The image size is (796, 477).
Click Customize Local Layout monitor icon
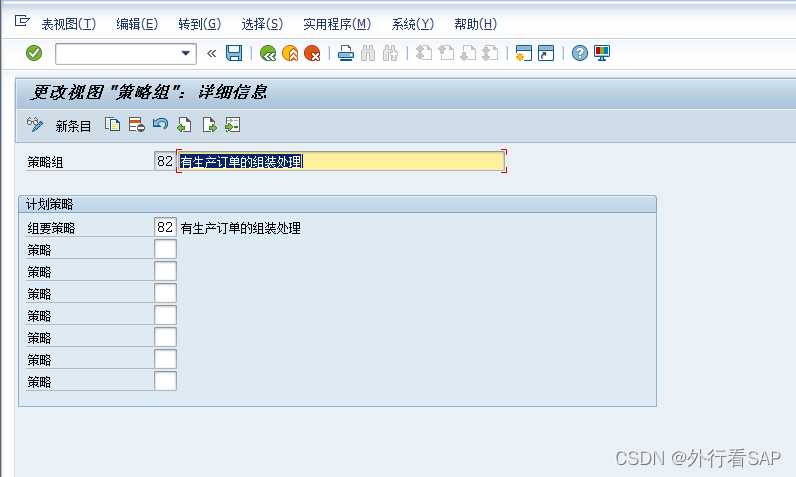[x=602, y=53]
